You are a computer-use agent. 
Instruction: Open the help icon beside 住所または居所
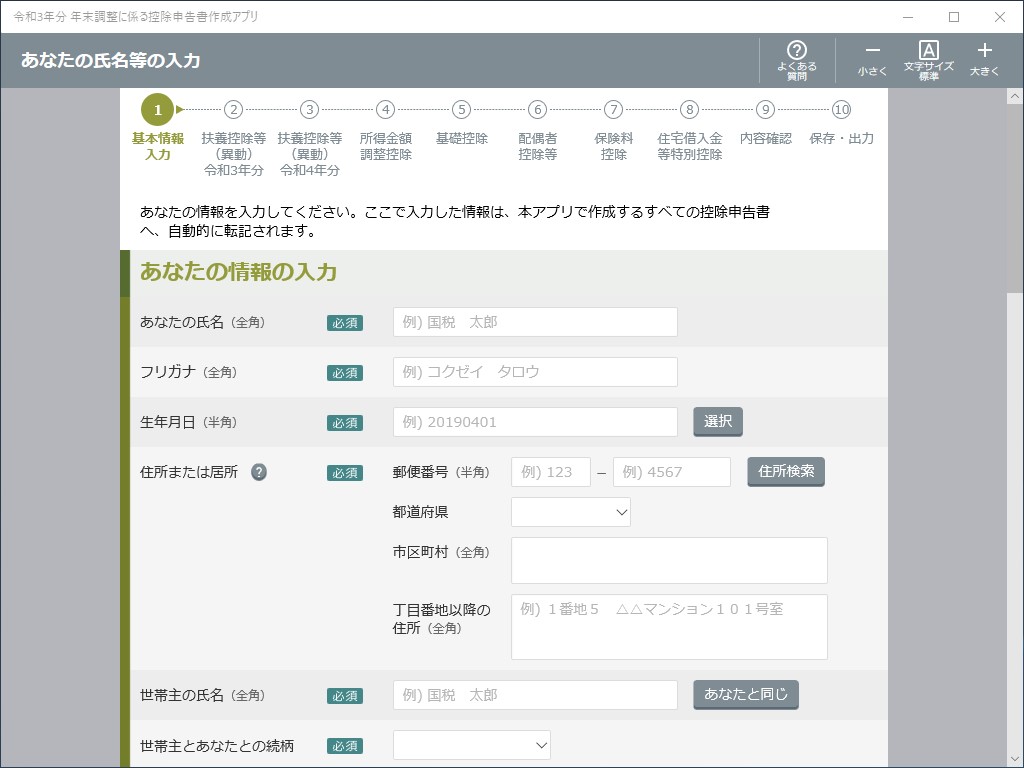pos(258,471)
